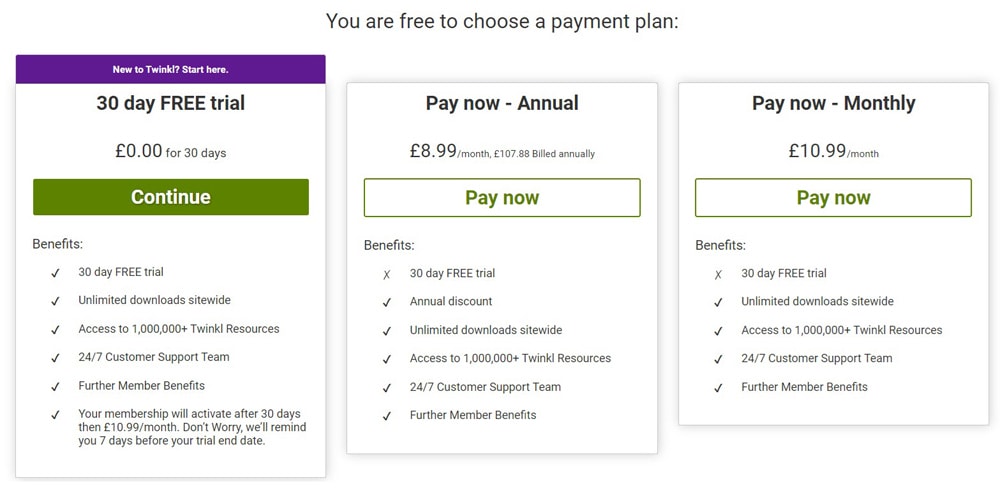Click checkmark beside 30 day FREE trial in trial plan

55,273
